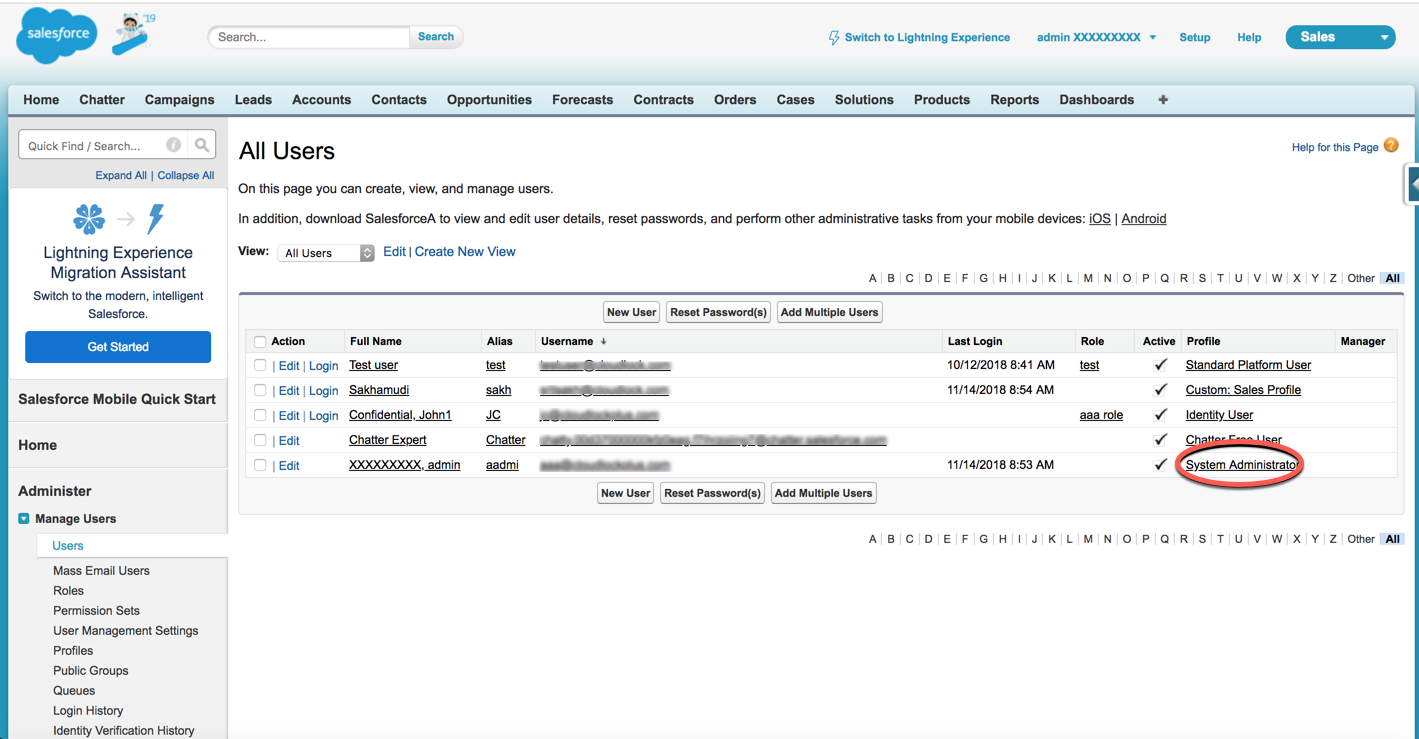
Task: Open the System Administrator profile link
Action: pos(1241,465)
